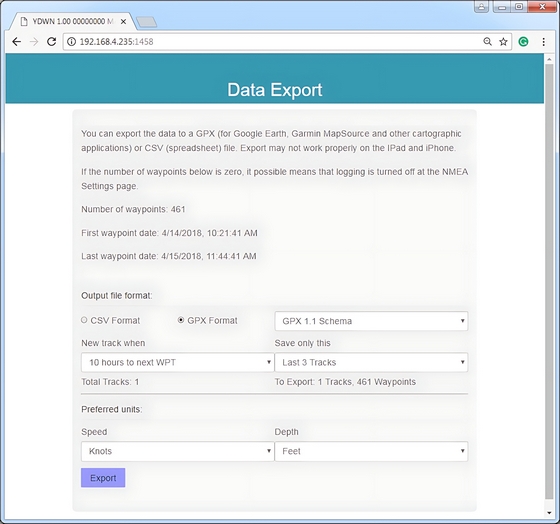
Task: Open the GPX 1.1 Schema dropdown
Action: pos(371,321)
